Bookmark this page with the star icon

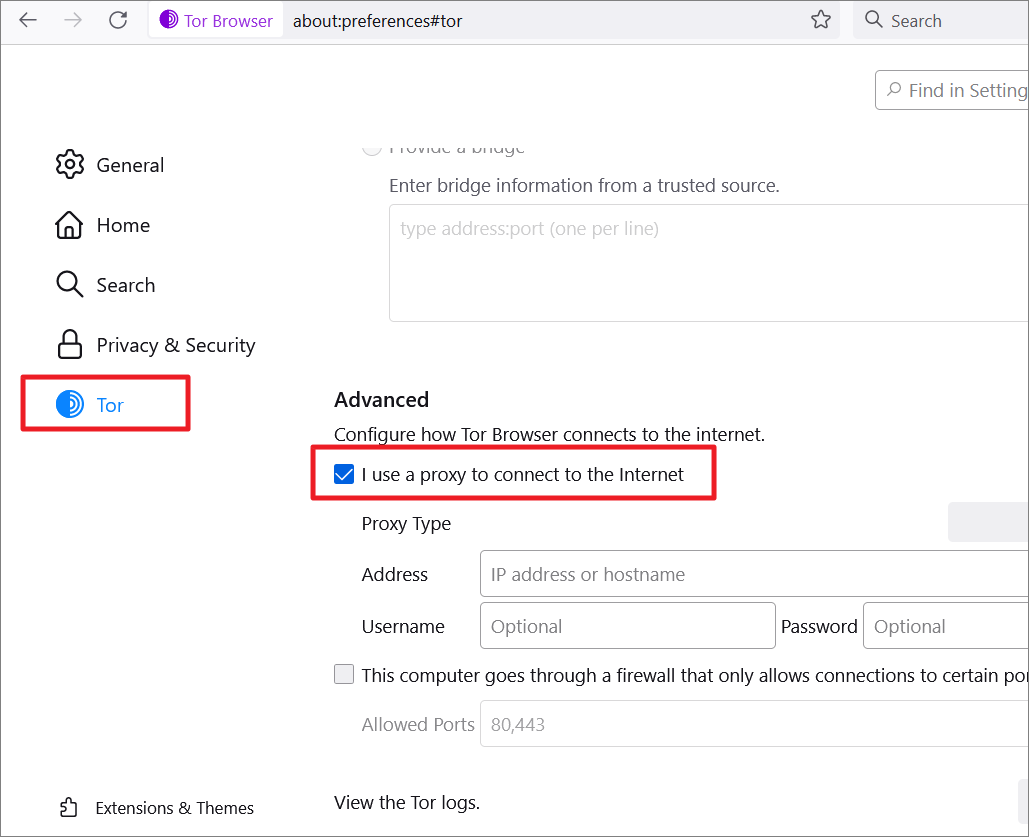(x=820, y=20)
